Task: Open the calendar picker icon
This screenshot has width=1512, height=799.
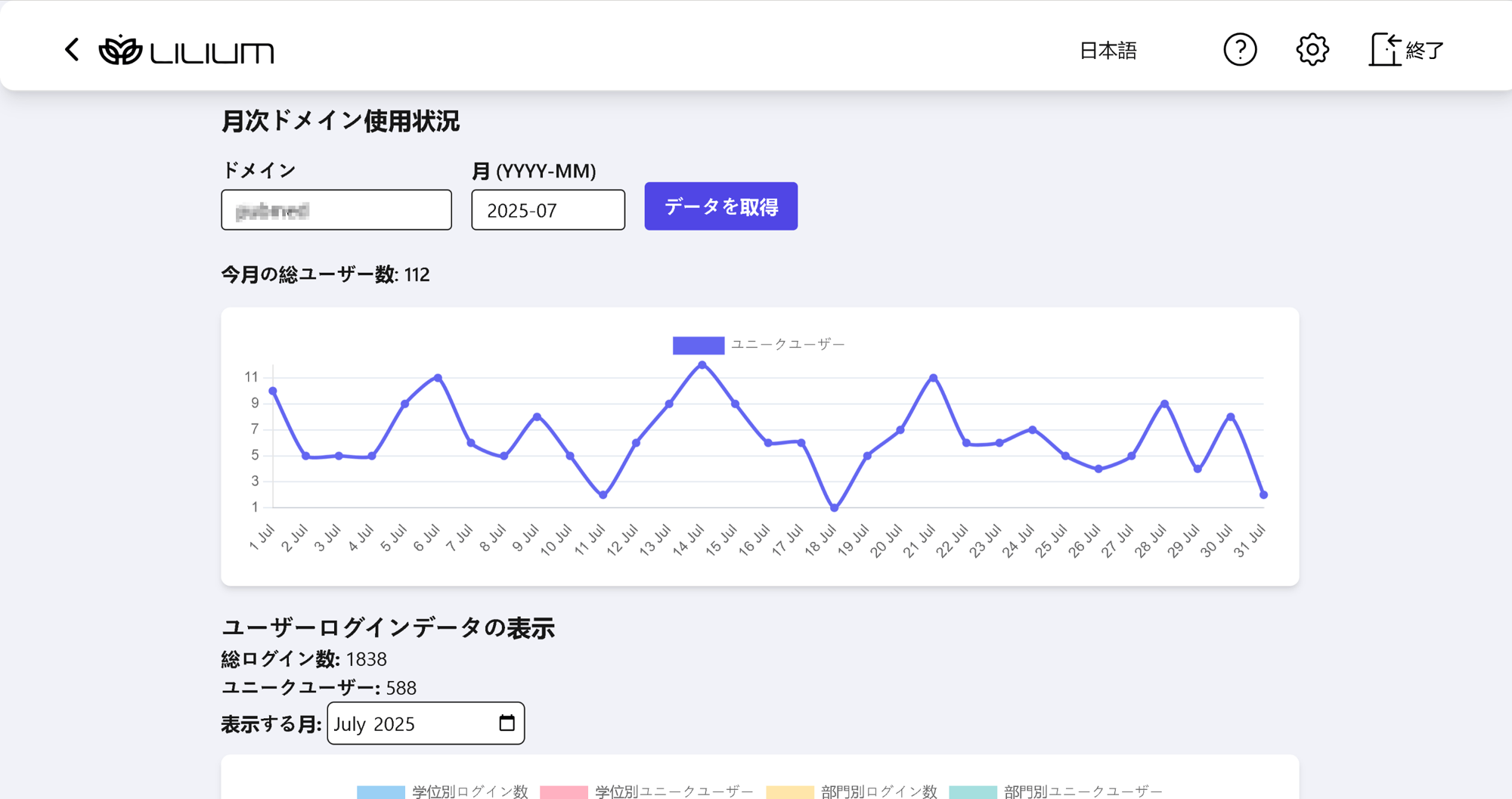Action: pyautogui.click(x=507, y=723)
